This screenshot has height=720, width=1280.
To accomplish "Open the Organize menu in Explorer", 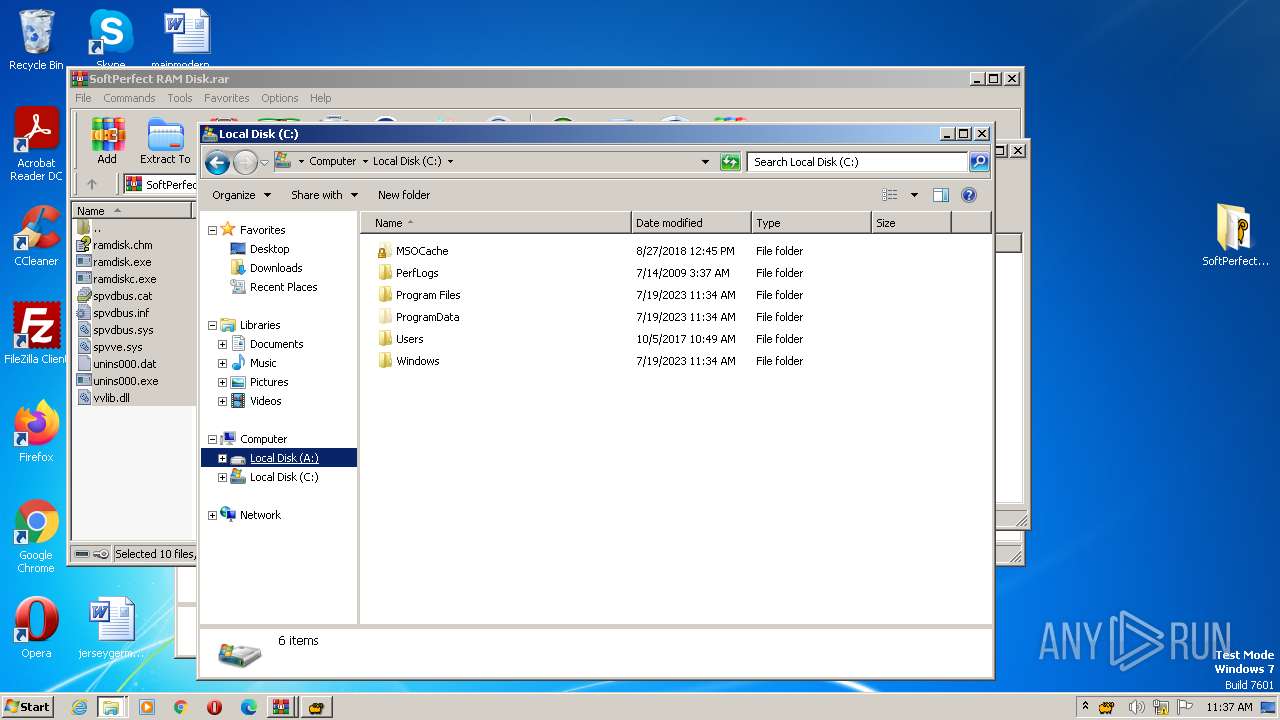I will [x=241, y=195].
